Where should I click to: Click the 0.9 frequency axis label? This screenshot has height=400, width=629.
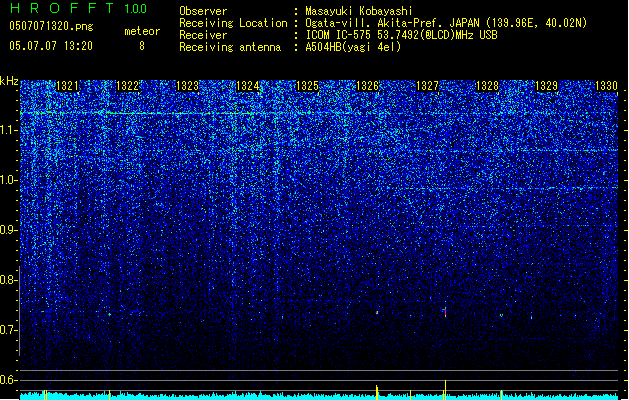[9, 230]
